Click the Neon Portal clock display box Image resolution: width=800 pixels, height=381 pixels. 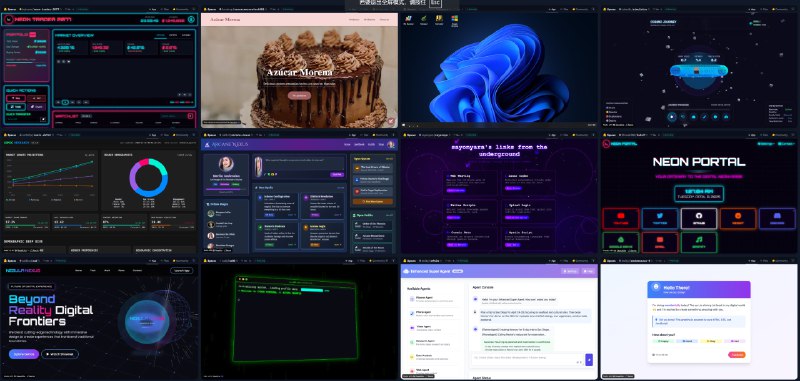(698, 194)
